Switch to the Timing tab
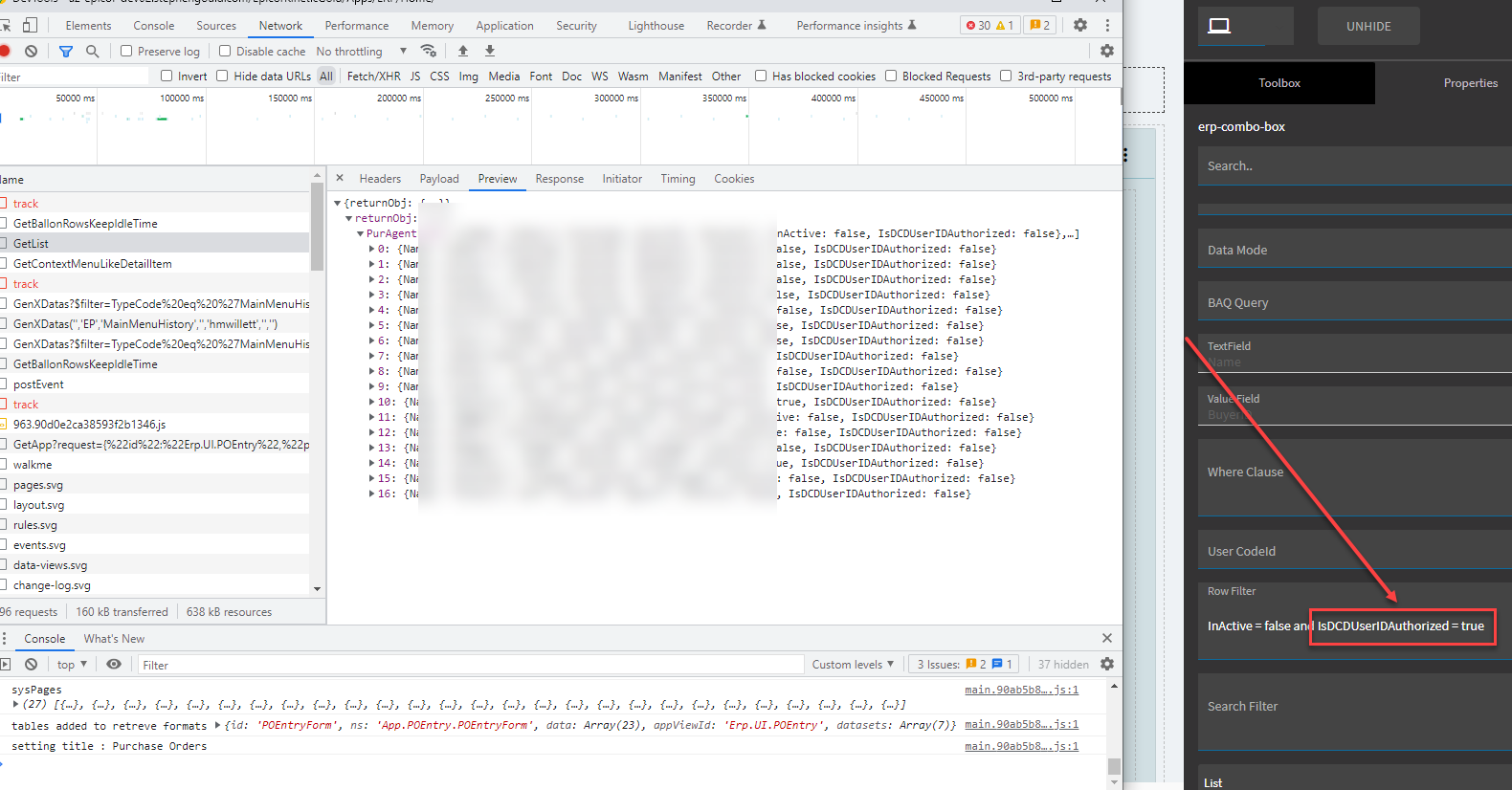Image resolution: width=1512 pixels, height=790 pixels. pyautogui.click(x=678, y=179)
